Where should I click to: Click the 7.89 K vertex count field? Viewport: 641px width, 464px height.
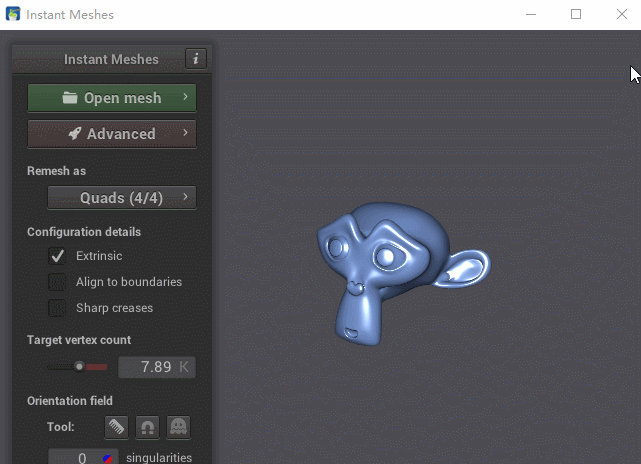click(157, 367)
